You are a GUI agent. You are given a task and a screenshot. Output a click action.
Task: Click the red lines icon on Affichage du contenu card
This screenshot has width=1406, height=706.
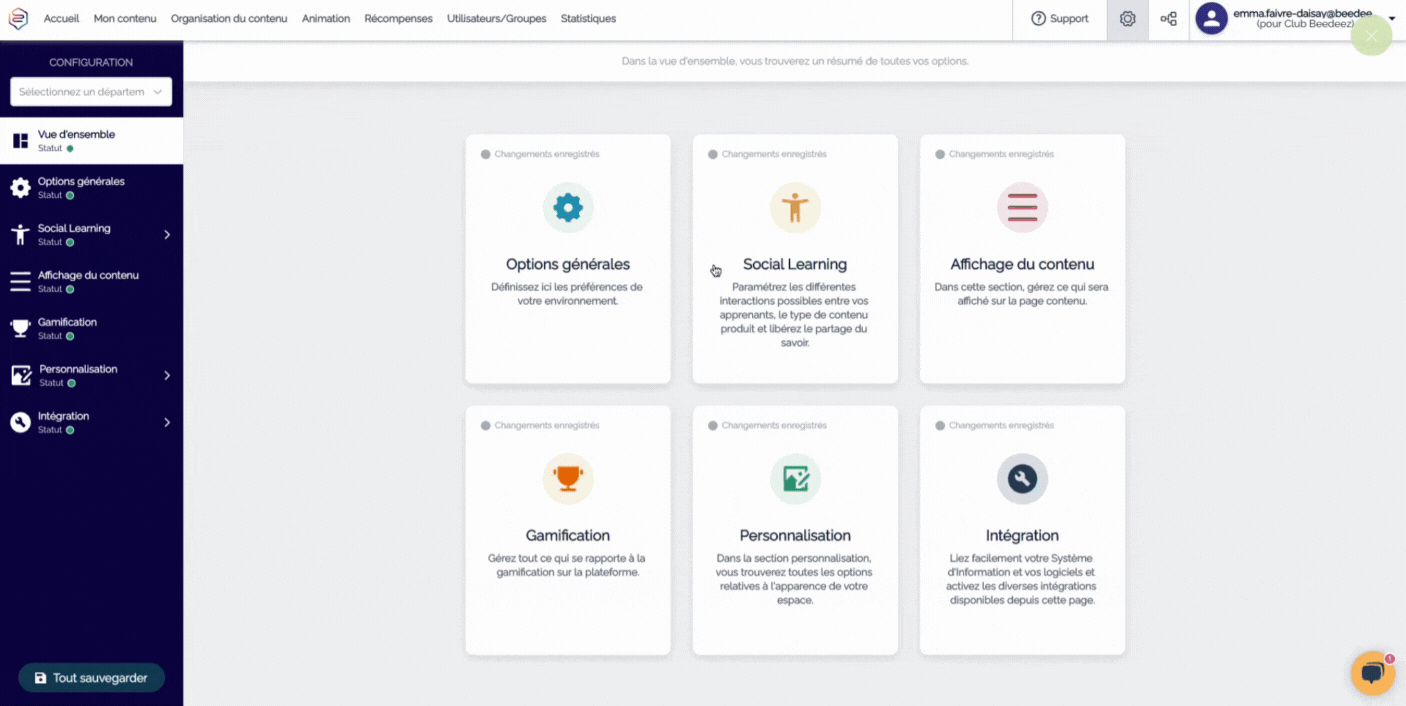[x=1022, y=208]
